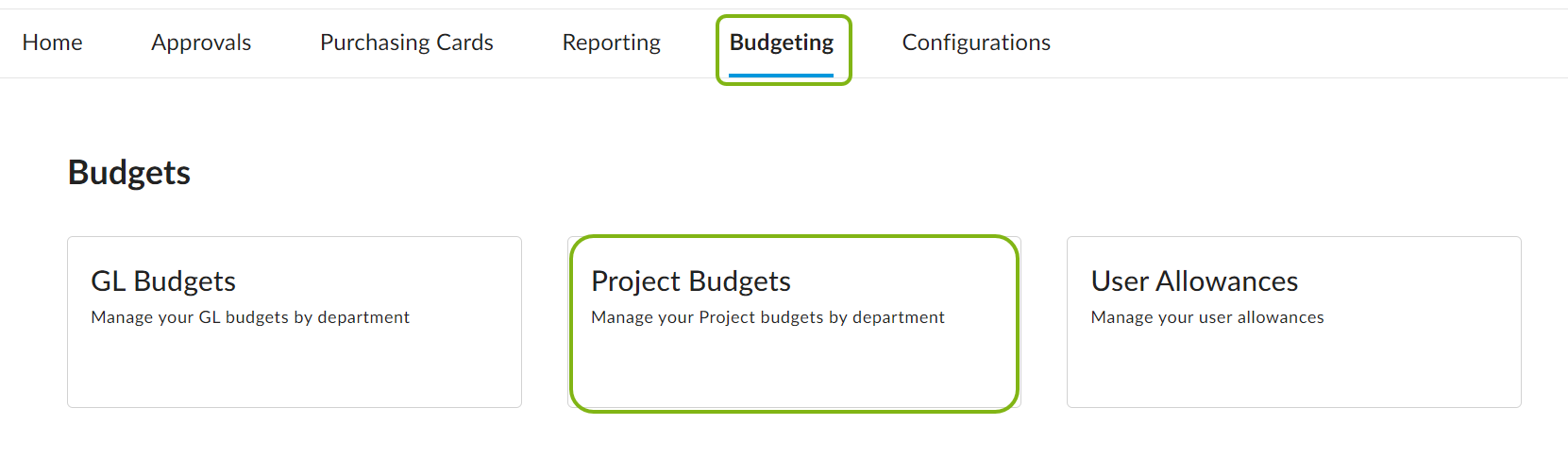Viewport: 1568px width, 459px height.
Task: Click blank space inside GL Budgets card
Action: pos(295,373)
